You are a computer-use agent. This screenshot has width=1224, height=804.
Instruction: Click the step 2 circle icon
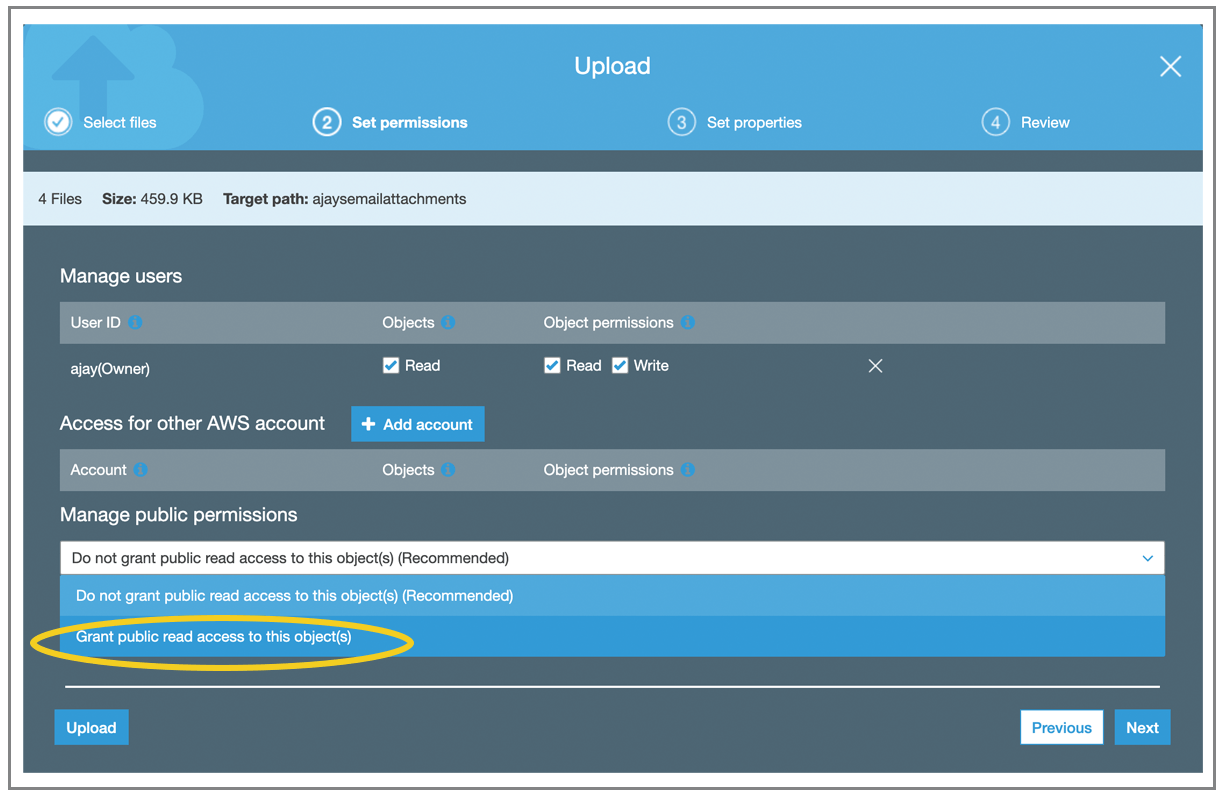pos(326,122)
